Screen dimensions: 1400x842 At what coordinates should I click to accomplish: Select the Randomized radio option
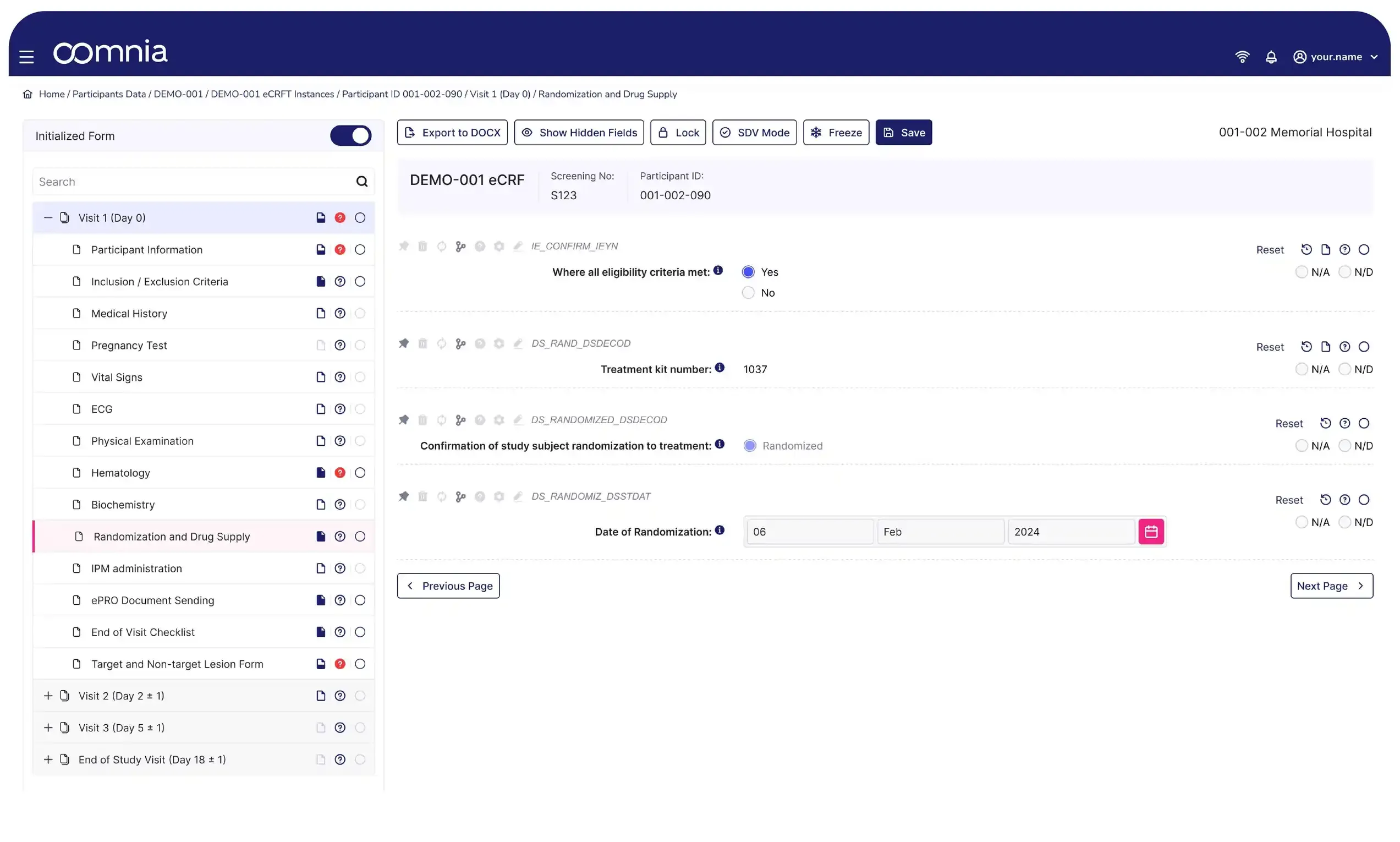click(750, 446)
